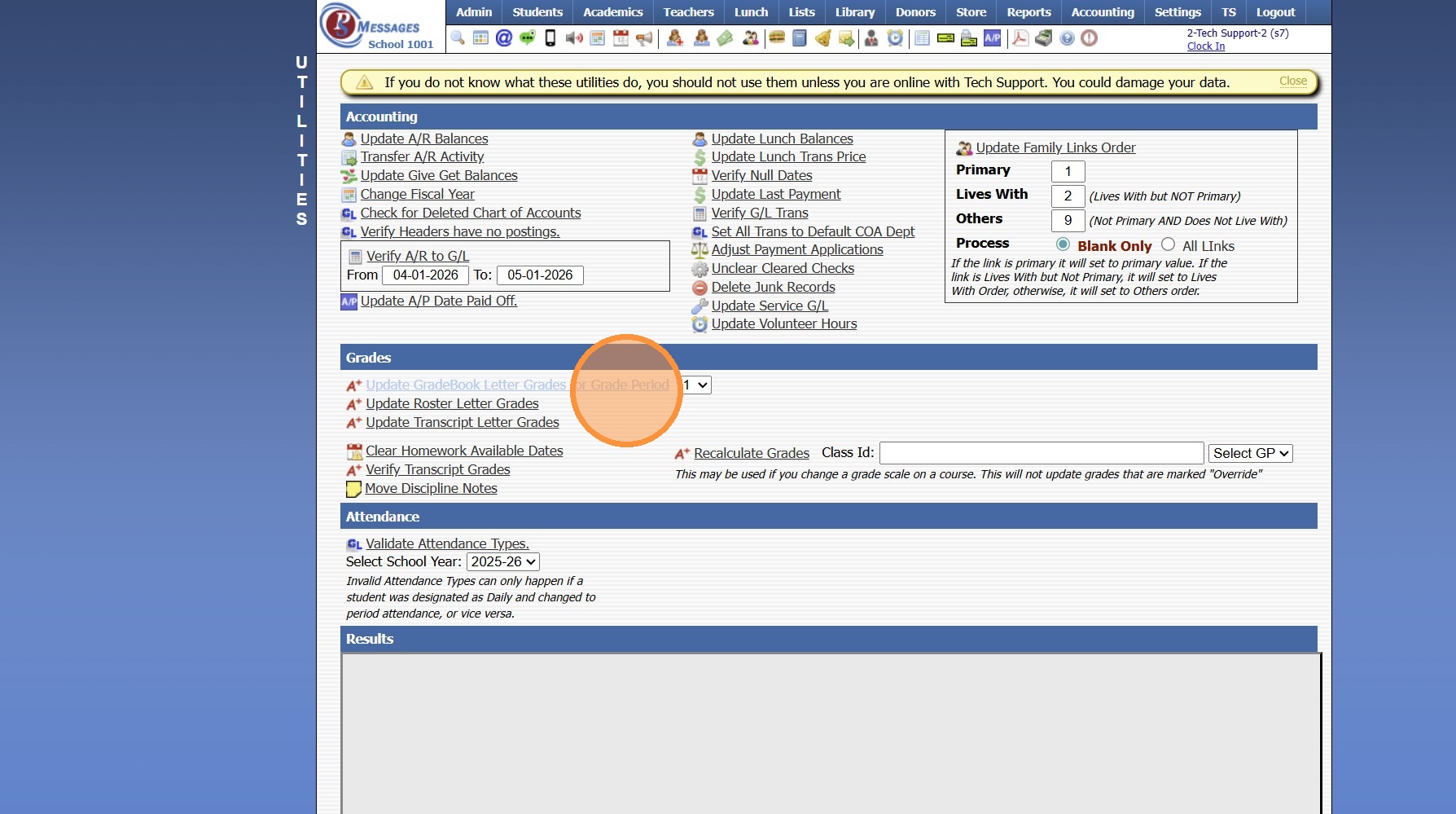Click the green money bills icon
The image size is (1456, 814).
pyautogui.click(x=725, y=38)
